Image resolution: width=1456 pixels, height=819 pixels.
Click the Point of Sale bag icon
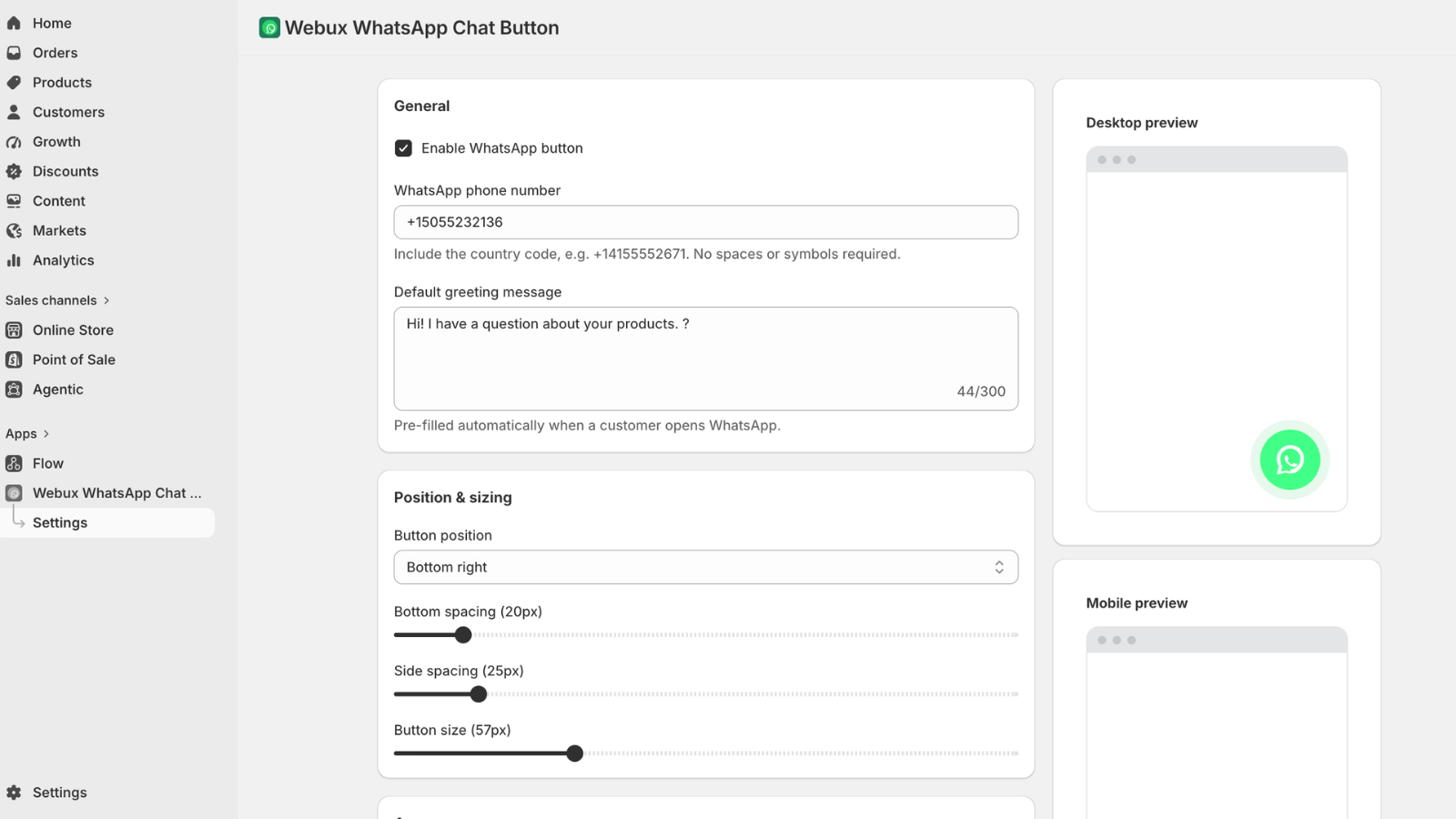tap(14, 359)
